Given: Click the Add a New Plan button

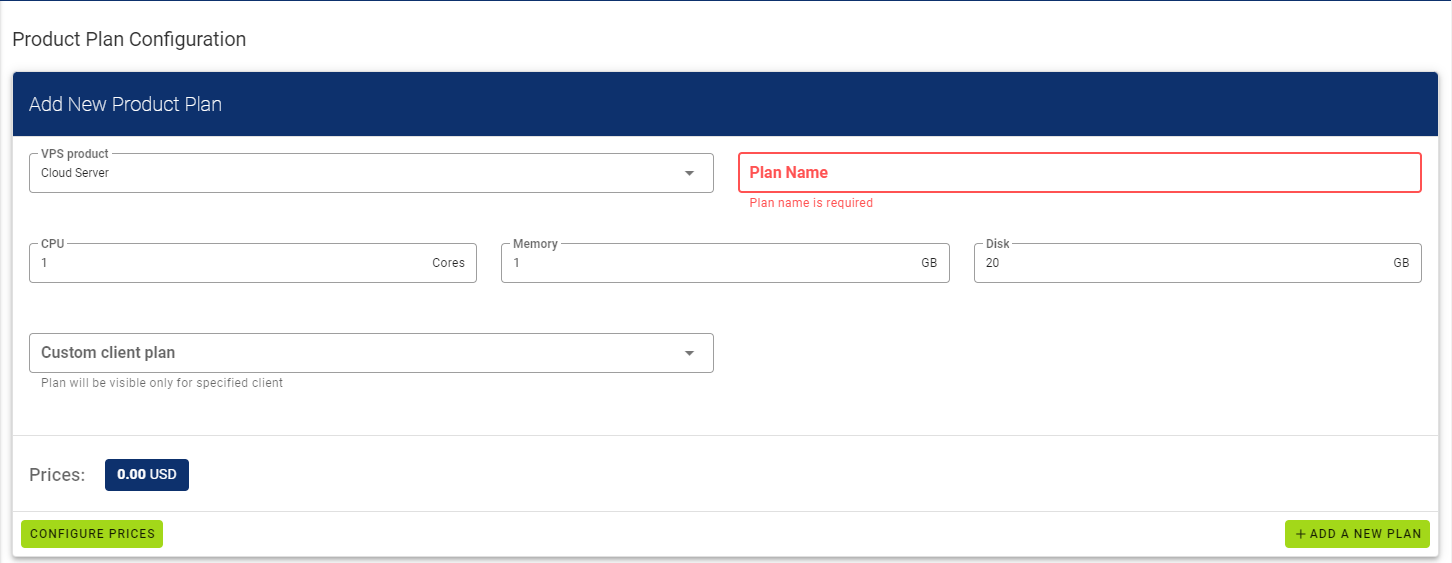Looking at the screenshot, I should click(1357, 534).
